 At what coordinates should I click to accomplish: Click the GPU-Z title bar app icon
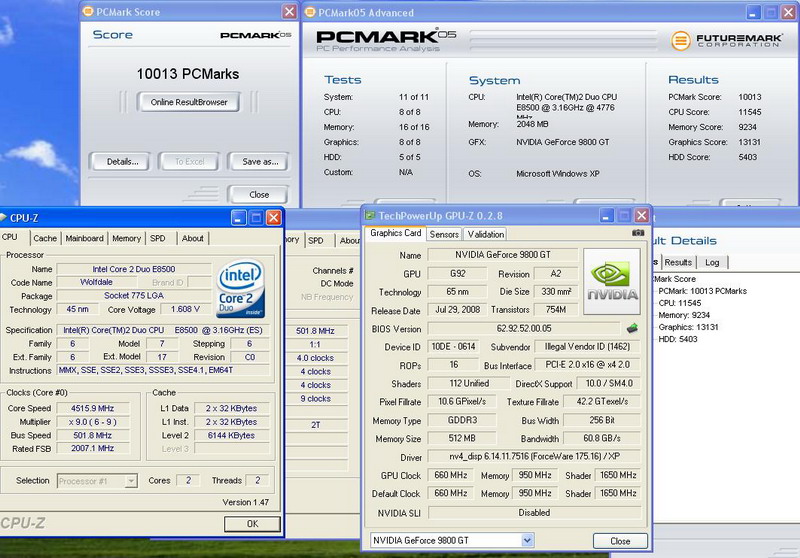coord(370,216)
